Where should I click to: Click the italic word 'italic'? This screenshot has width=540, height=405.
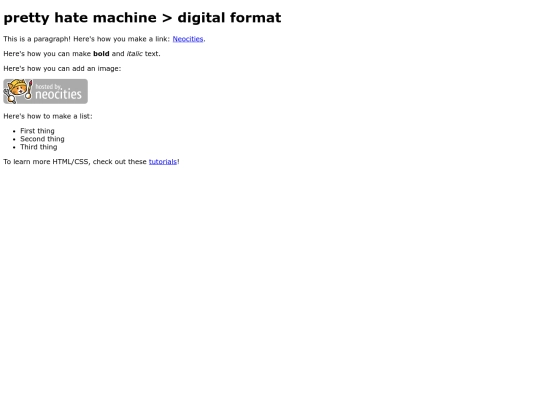pos(134,54)
